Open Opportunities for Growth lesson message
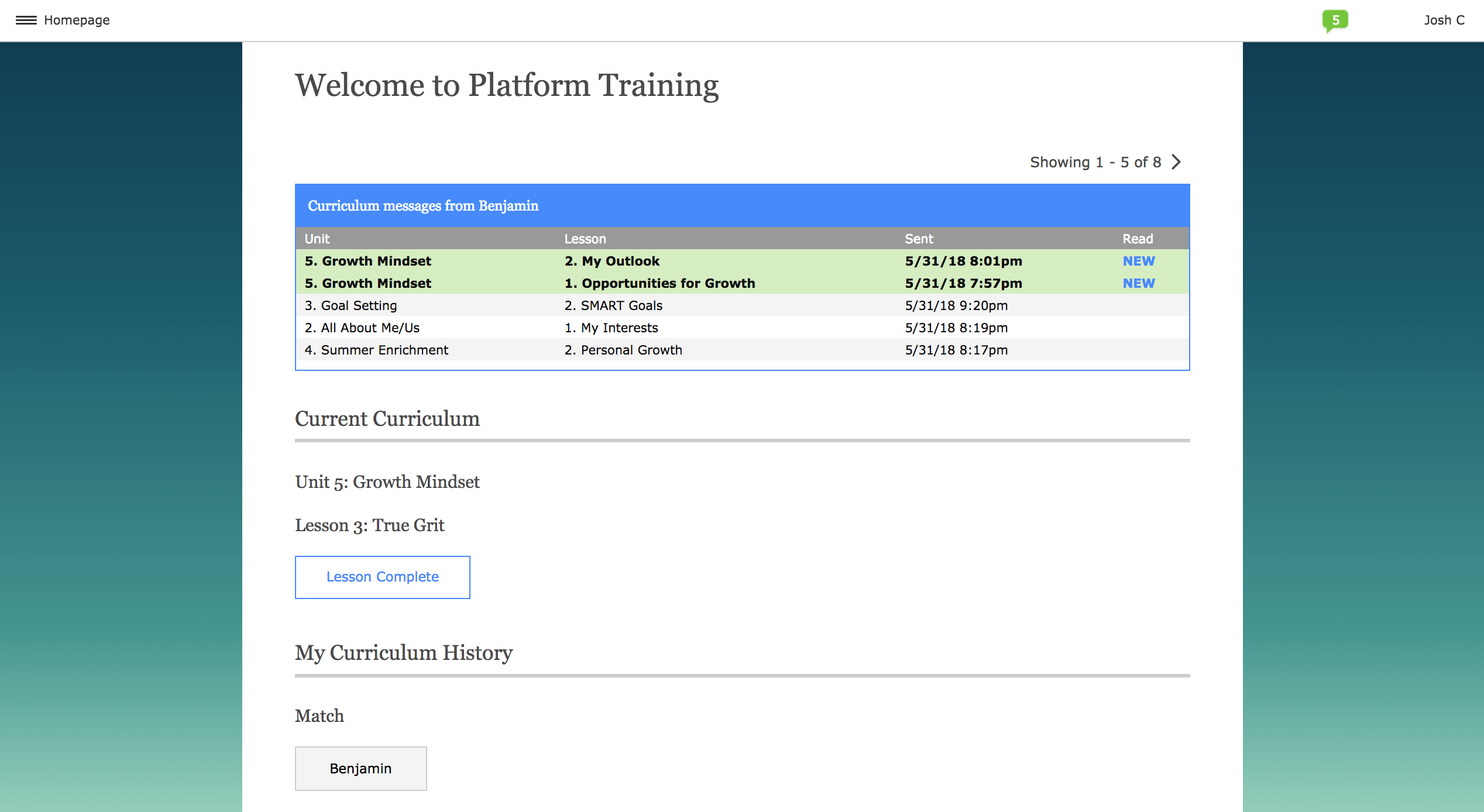The width and height of the screenshot is (1484, 812). click(x=659, y=284)
